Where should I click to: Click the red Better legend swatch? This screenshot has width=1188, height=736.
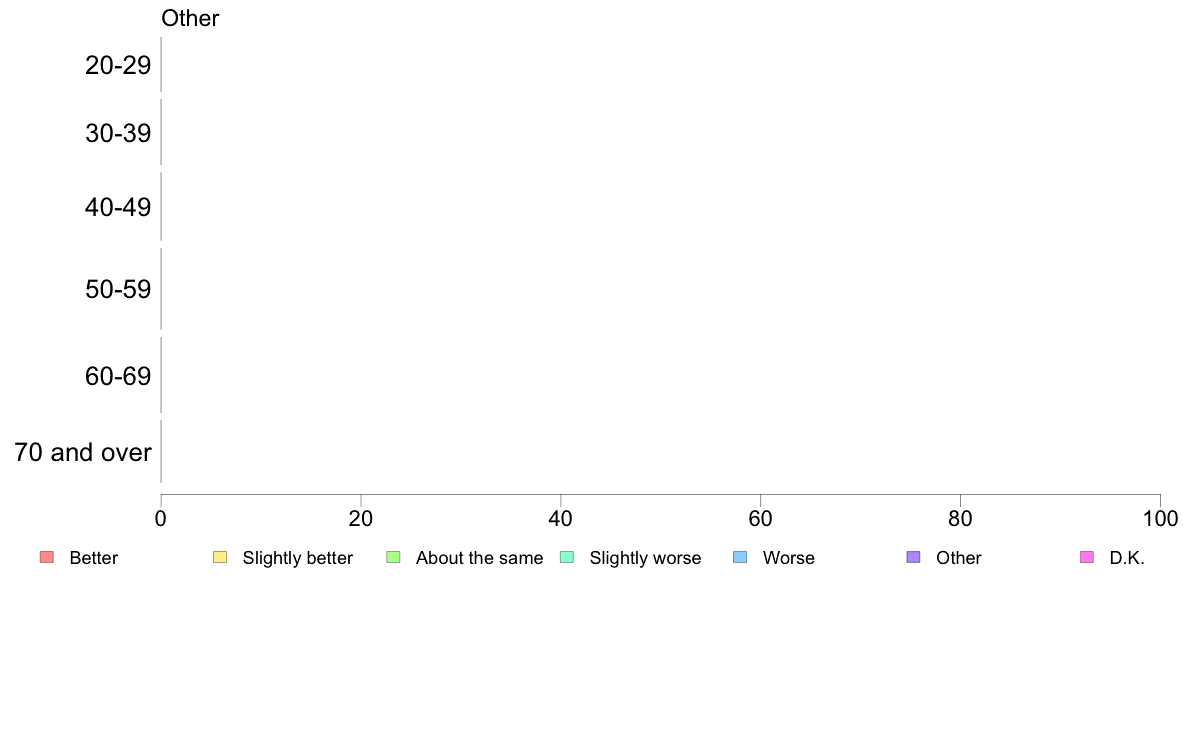point(47,557)
